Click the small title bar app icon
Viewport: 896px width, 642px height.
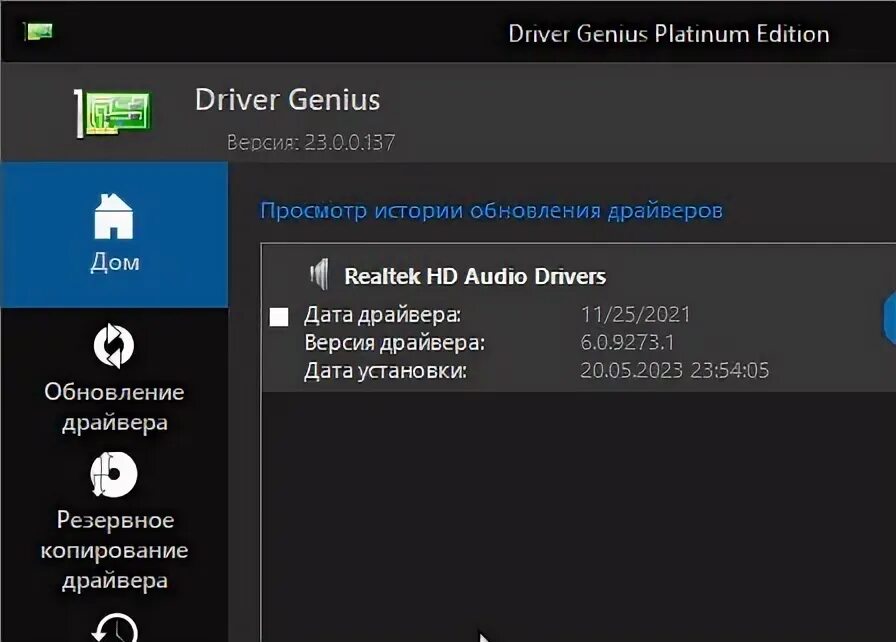point(38,31)
